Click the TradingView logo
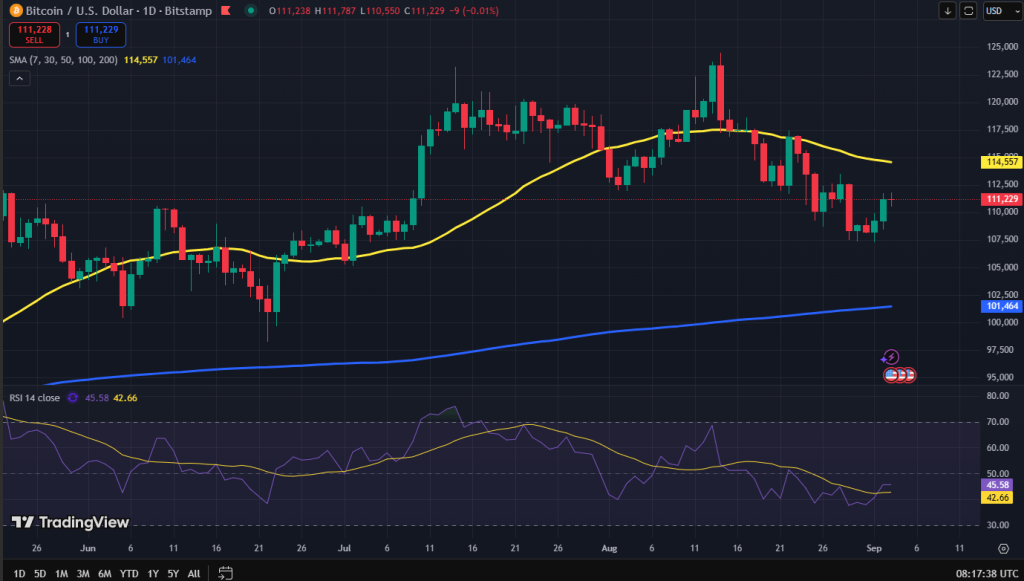 pos(70,522)
